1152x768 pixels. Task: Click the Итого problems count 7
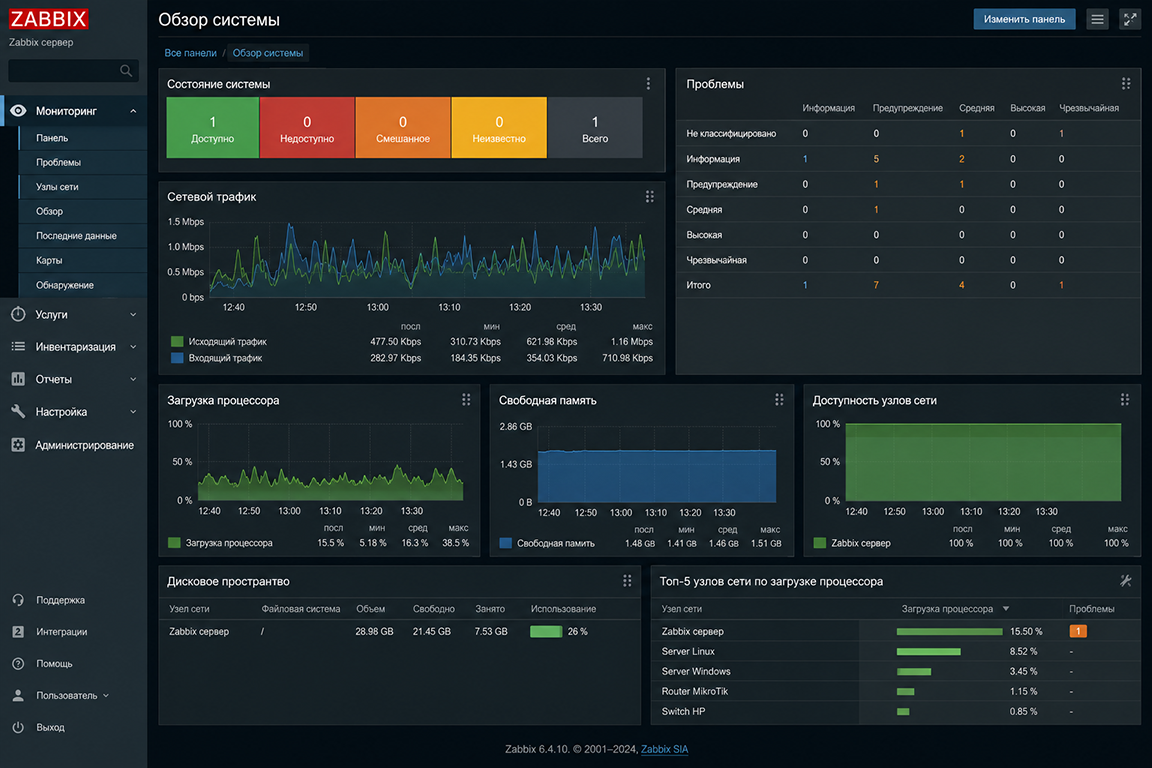click(876, 285)
